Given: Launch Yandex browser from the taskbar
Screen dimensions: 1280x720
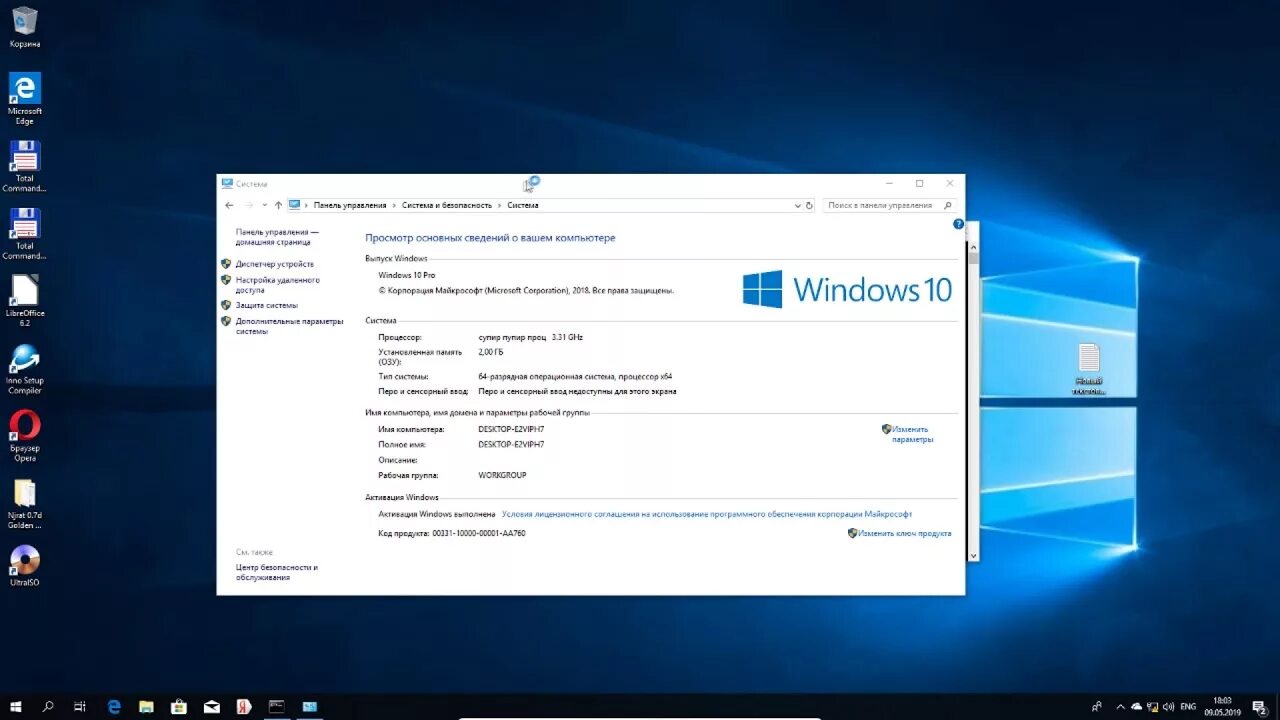Looking at the screenshot, I should pyautogui.click(x=243, y=706).
